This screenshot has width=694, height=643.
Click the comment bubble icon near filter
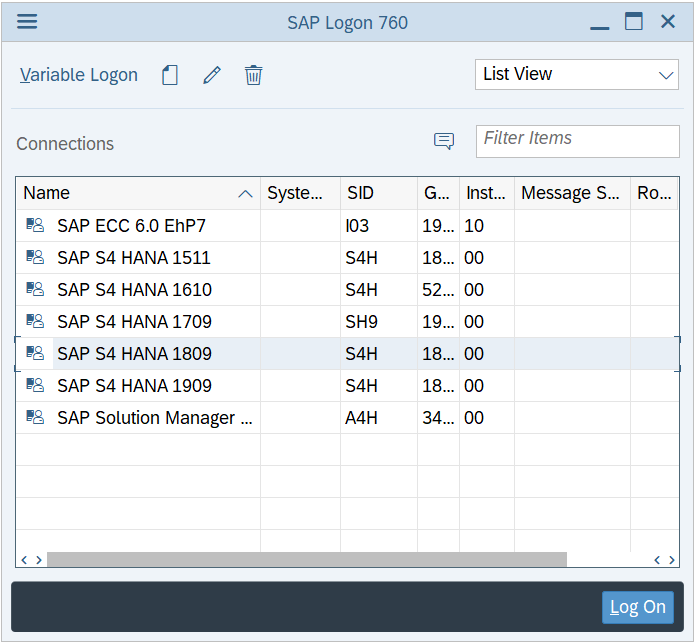pyautogui.click(x=444, y=142)
